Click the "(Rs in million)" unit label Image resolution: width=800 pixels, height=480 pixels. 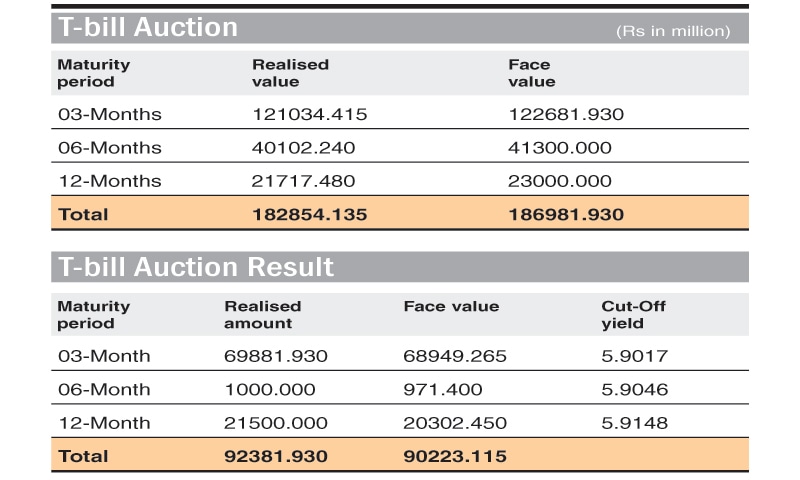point(673,32)
